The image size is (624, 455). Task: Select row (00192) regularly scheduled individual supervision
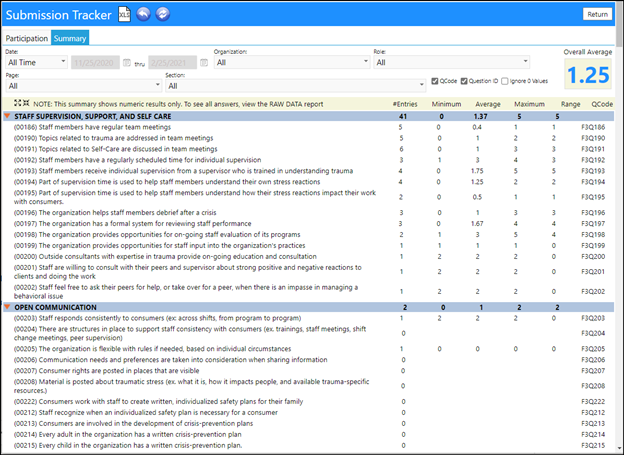click(x=308, y=160)
